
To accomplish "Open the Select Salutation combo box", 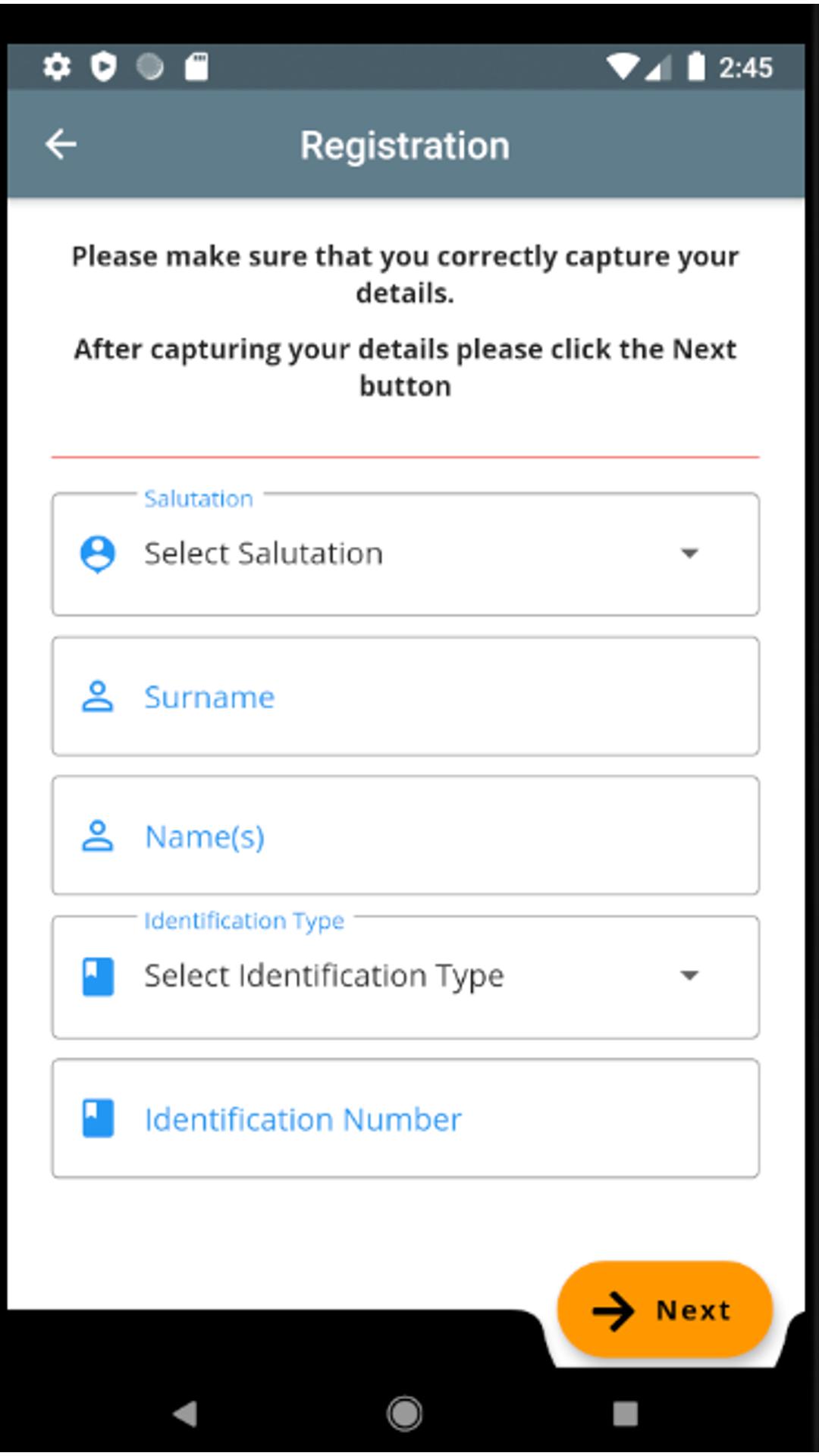I will [406, 554].
